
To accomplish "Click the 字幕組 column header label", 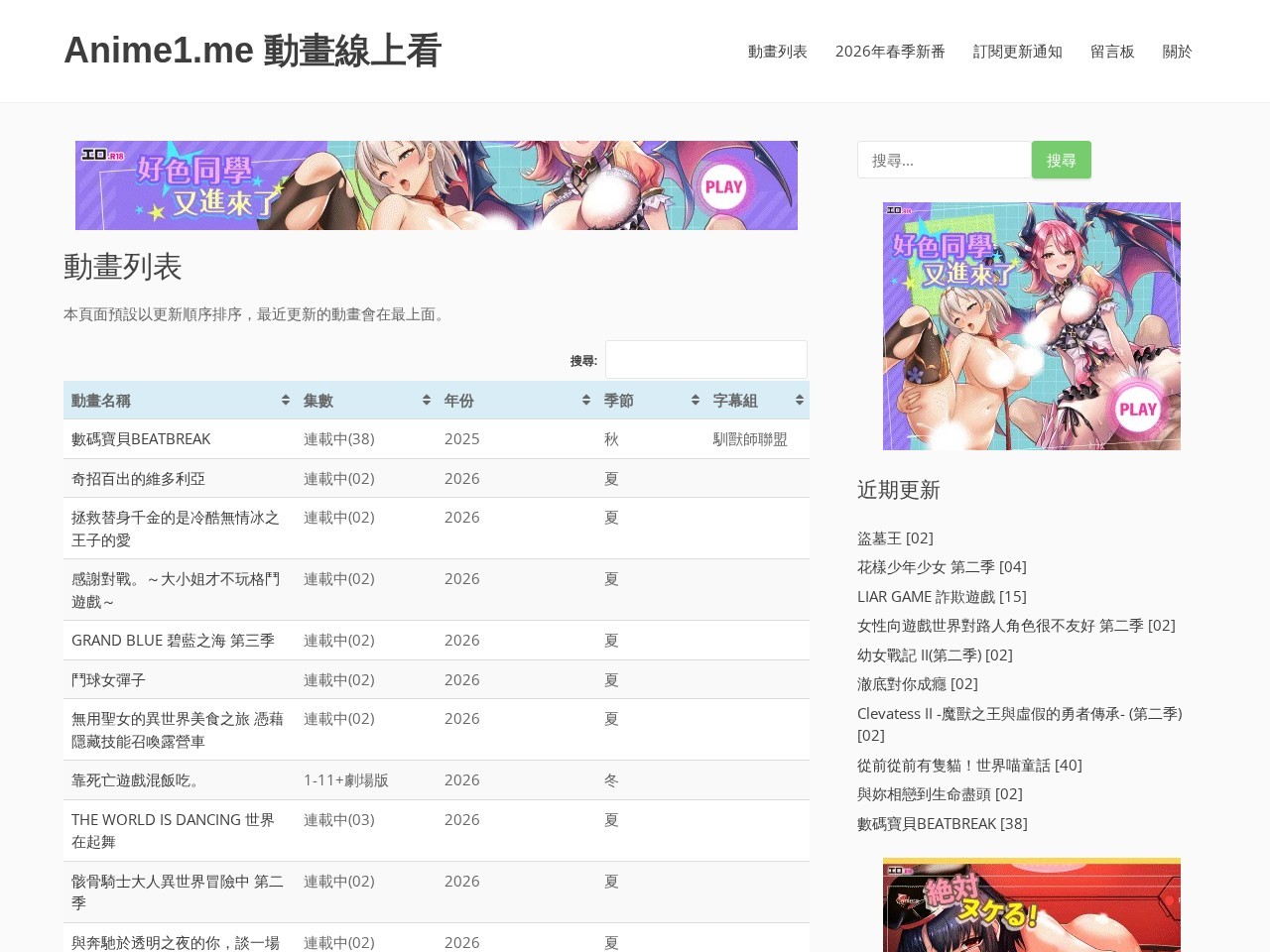I will point(735,401).
